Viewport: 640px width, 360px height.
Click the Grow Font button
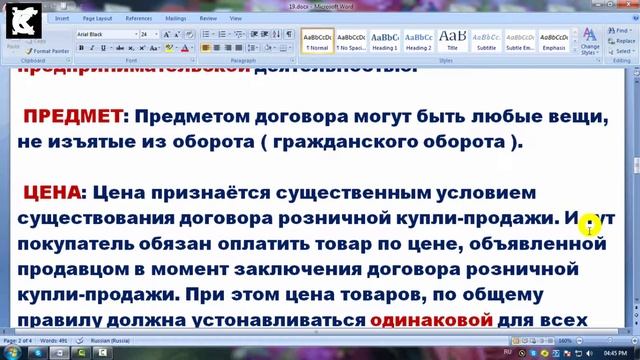click(167, 35)
